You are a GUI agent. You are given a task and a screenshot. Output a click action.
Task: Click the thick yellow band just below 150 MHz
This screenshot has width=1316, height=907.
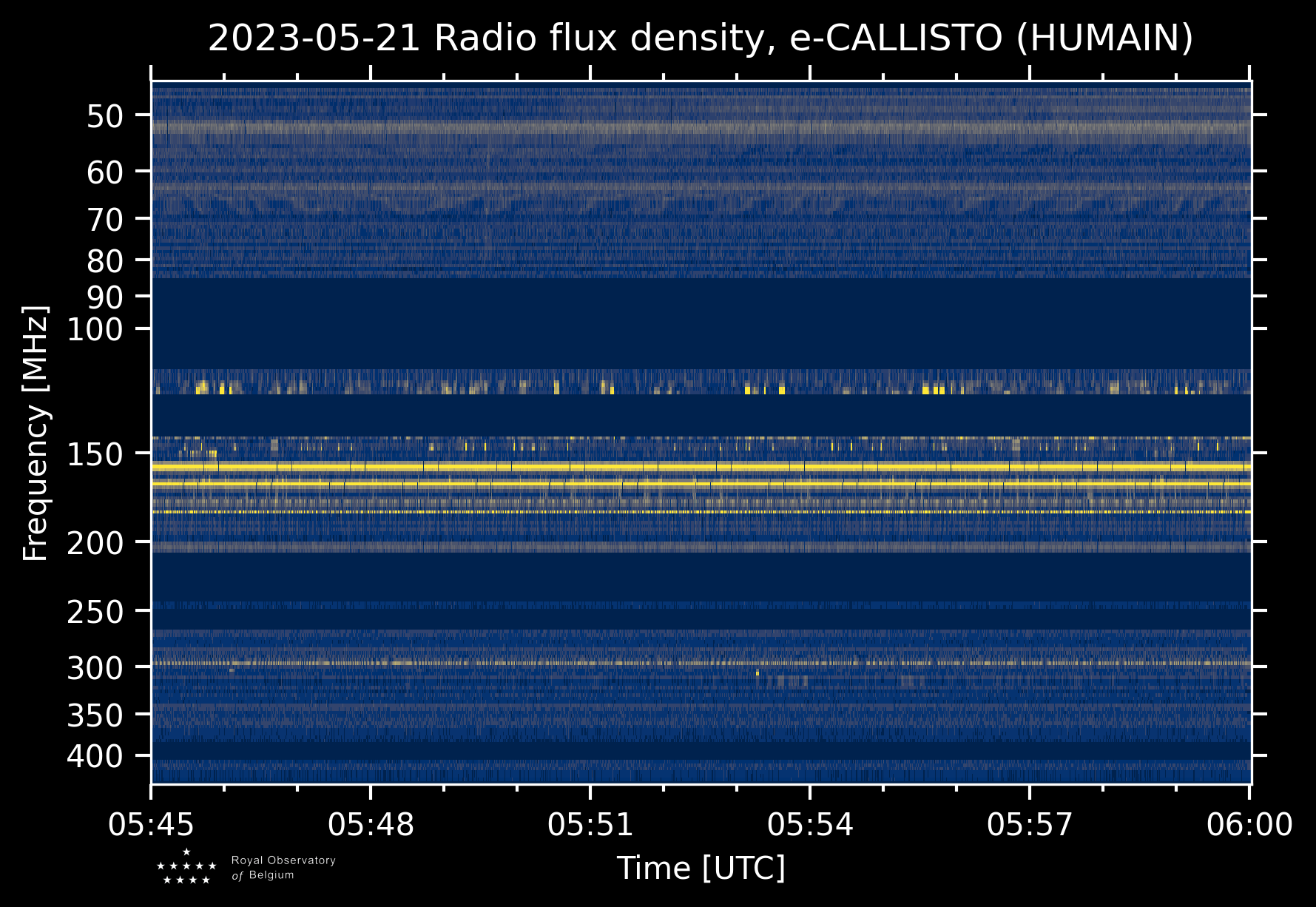click(x=700, y=468)
